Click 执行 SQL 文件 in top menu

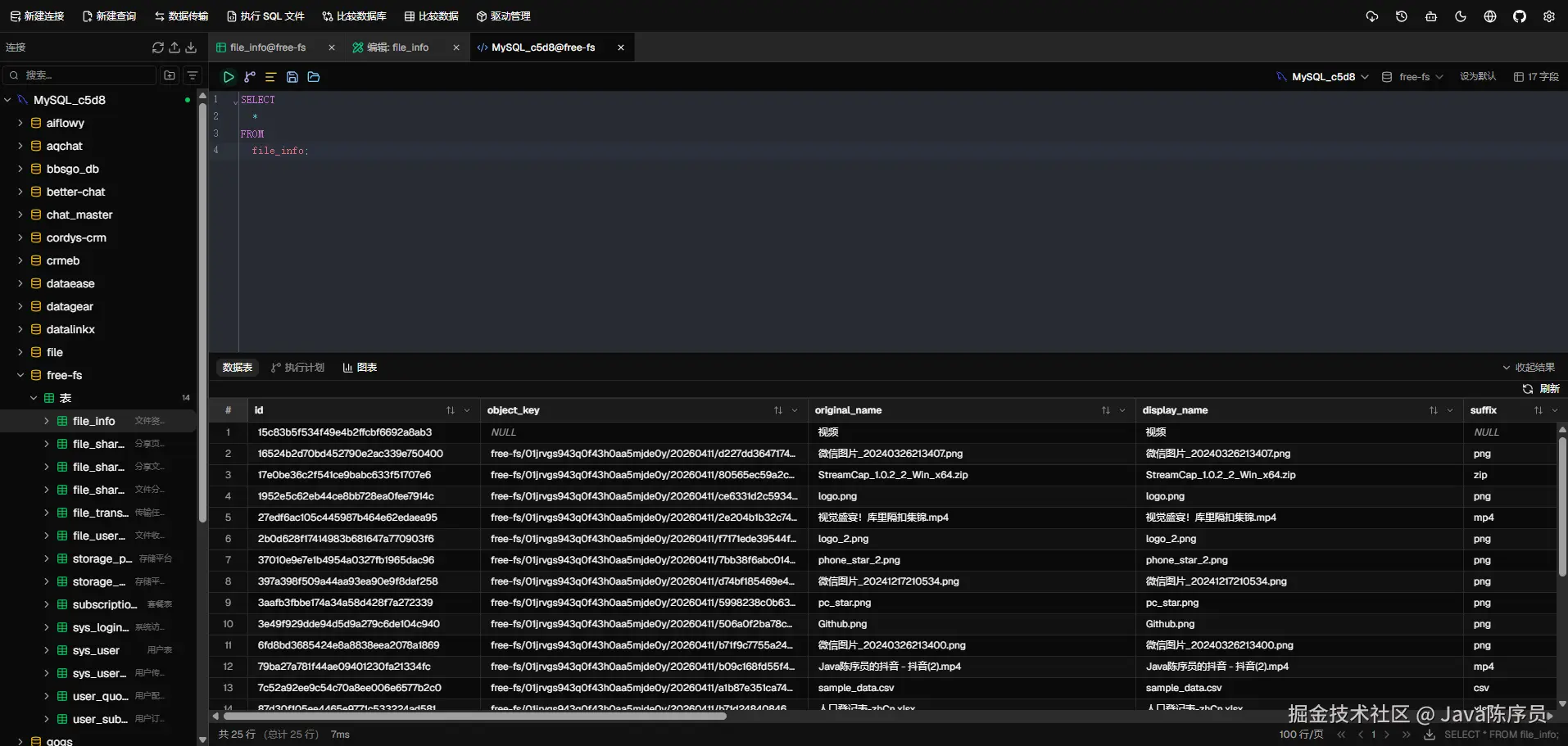point(265,16)
